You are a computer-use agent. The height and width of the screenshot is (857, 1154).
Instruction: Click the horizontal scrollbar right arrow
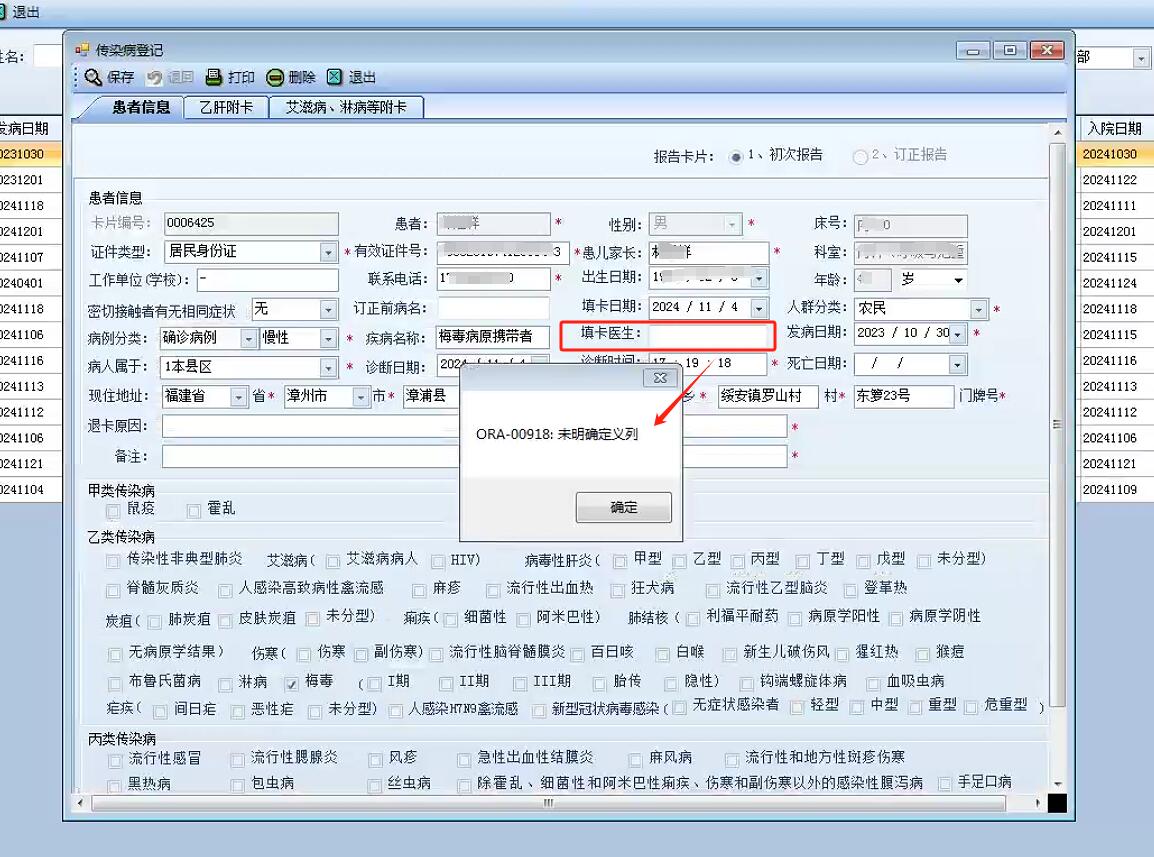(1038, 803)
